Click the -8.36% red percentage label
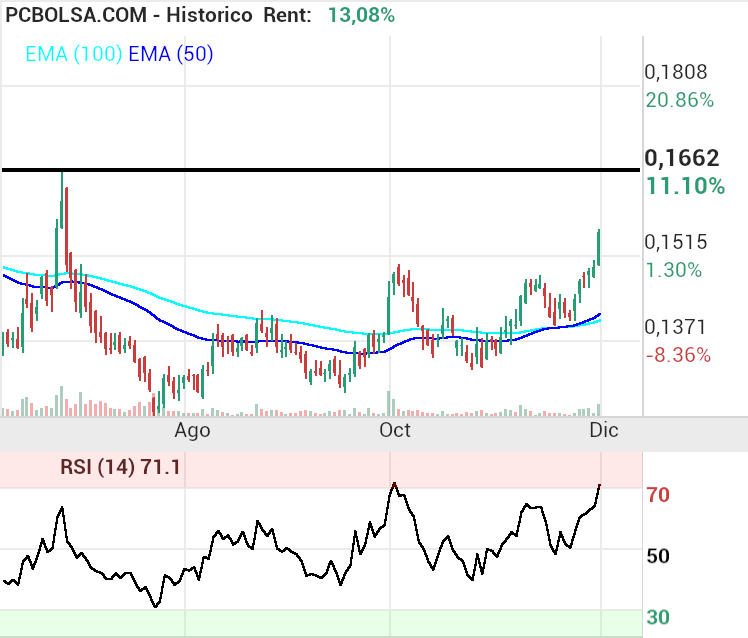 (x=678, y=355)
